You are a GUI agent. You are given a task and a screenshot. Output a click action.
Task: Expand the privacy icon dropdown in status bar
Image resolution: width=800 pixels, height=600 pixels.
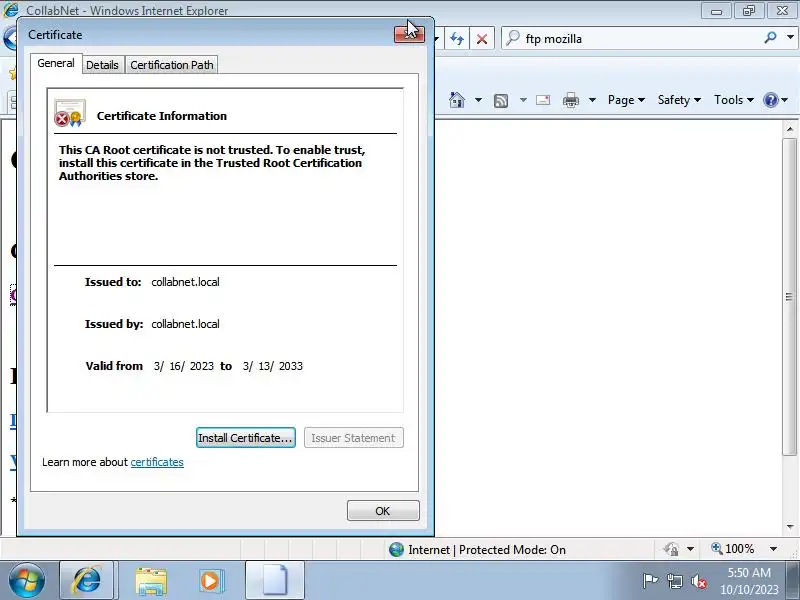(x=690, y=549)
